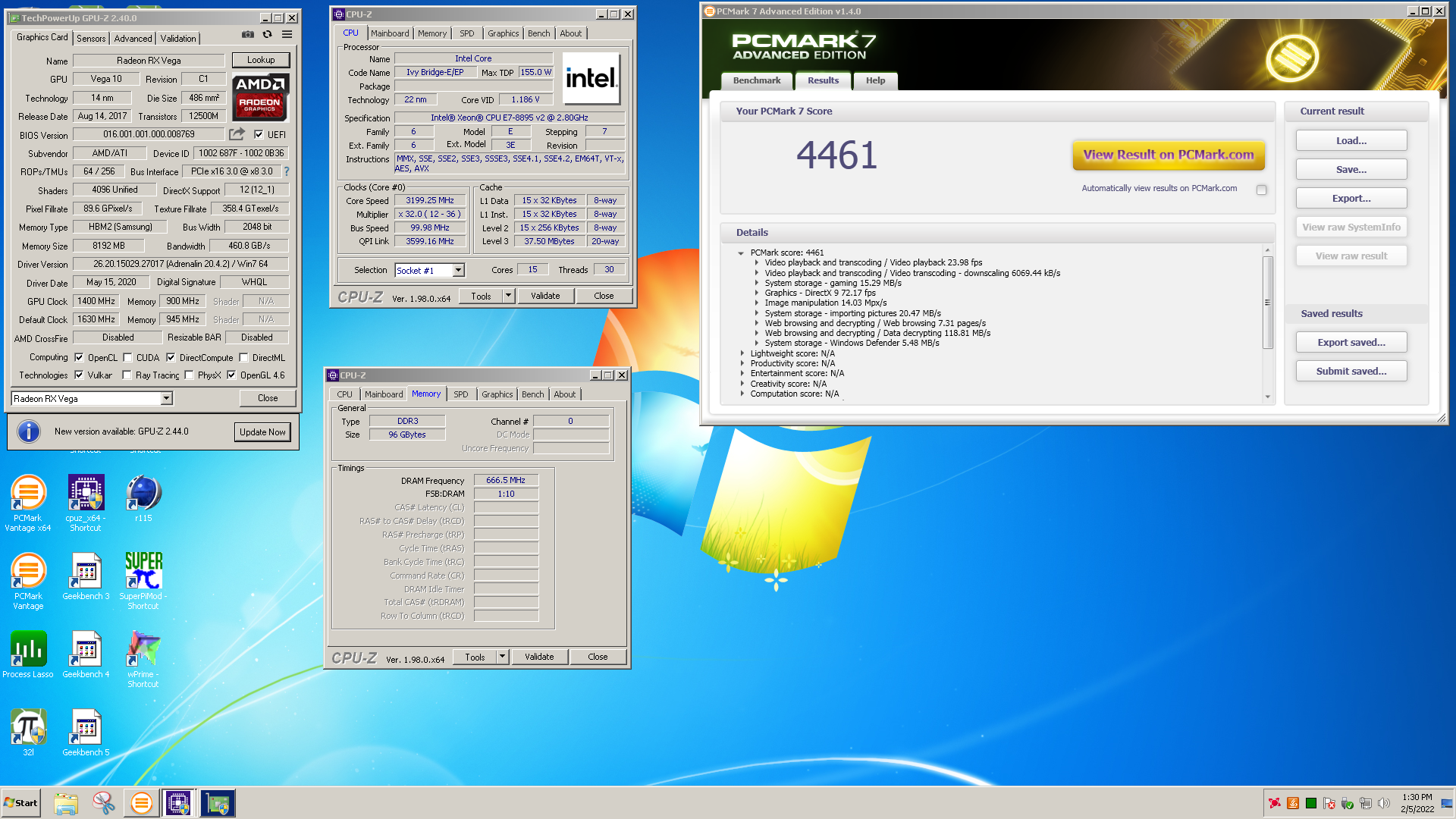Viewport: 1456px width, 819px height.
Task: Toggle DirectML checkbox
Action: (243, 357)
